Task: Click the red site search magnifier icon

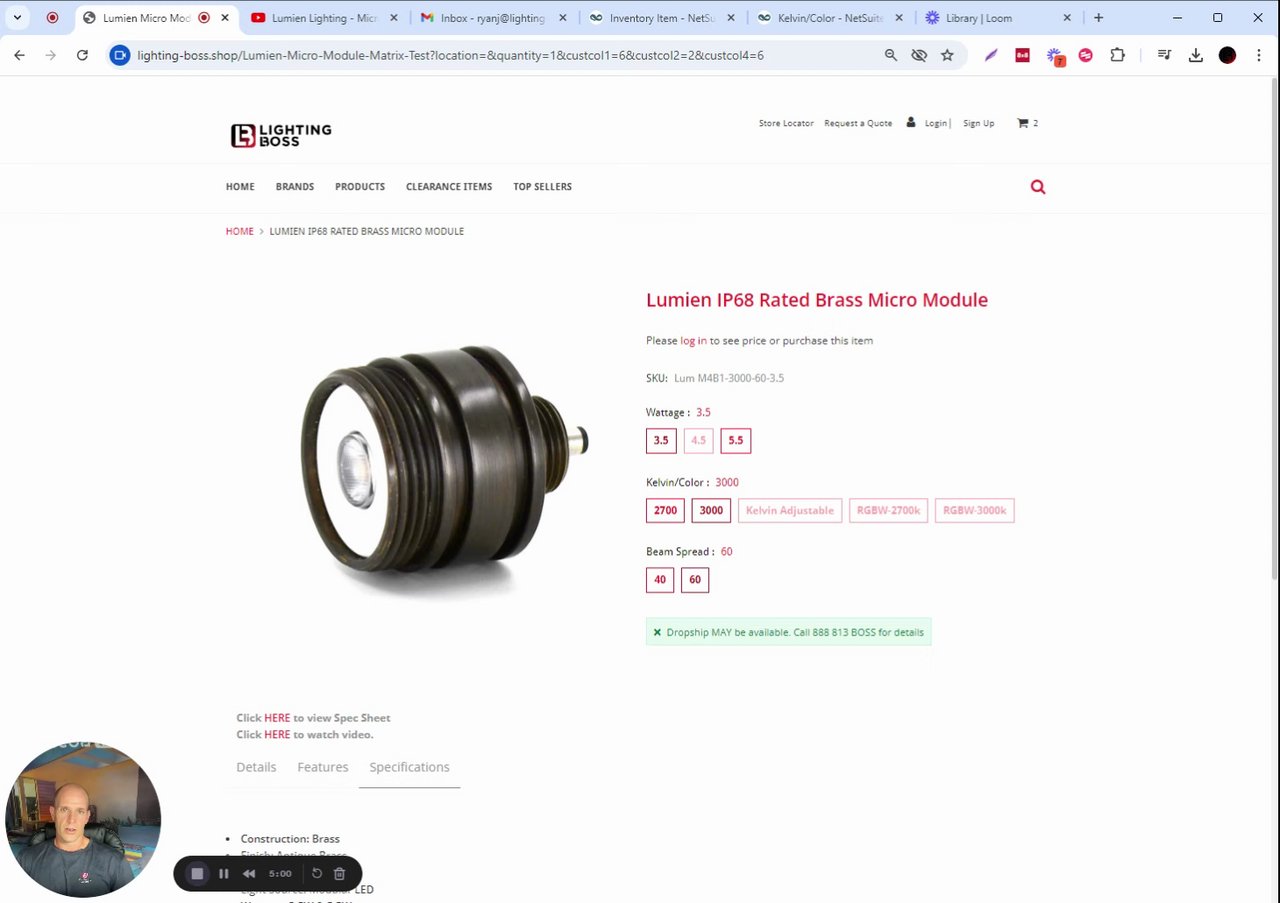Action: click(1038, 187)
